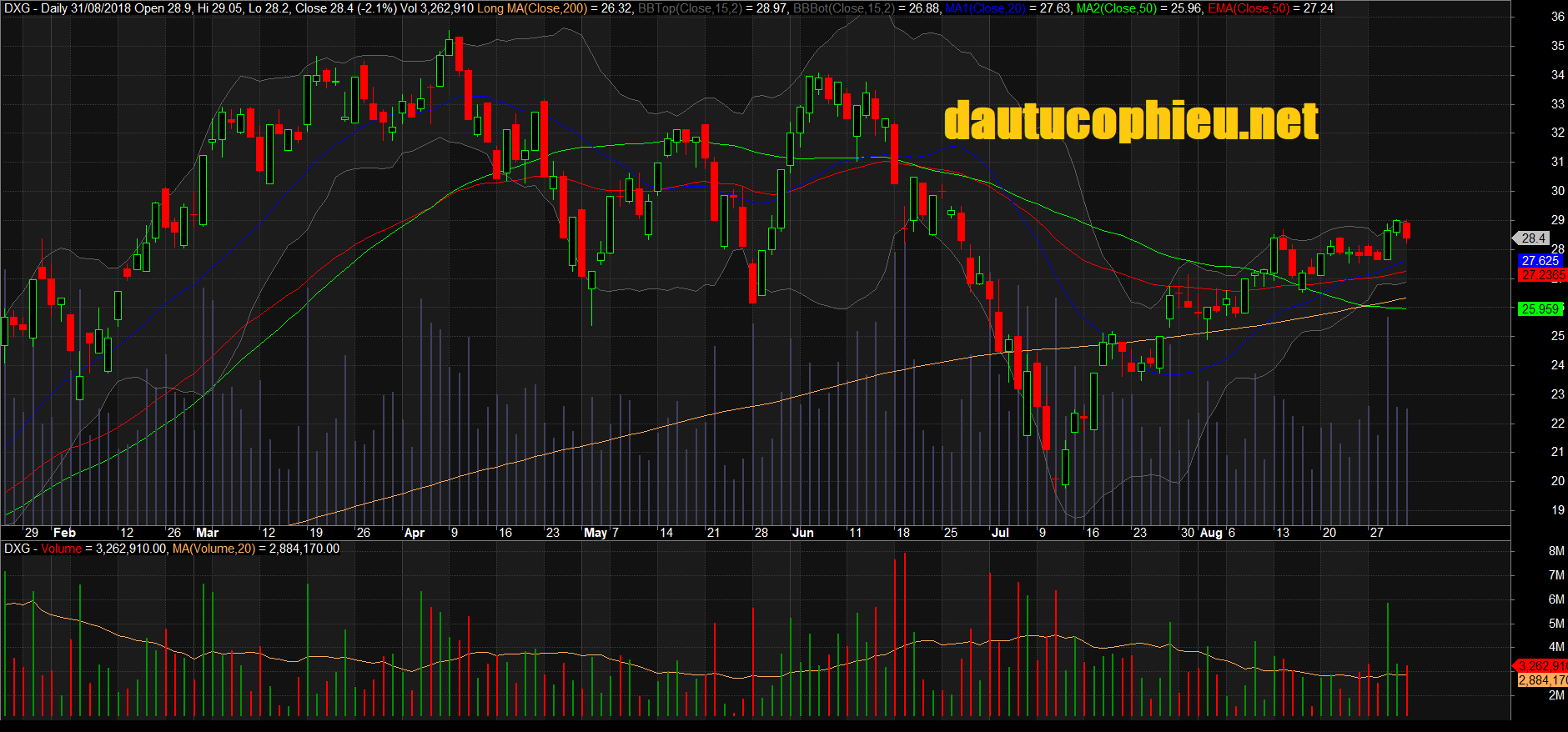Click the Feb label on date axis
The height and width of the screenshot is (732, 1568).
(64, 533)
